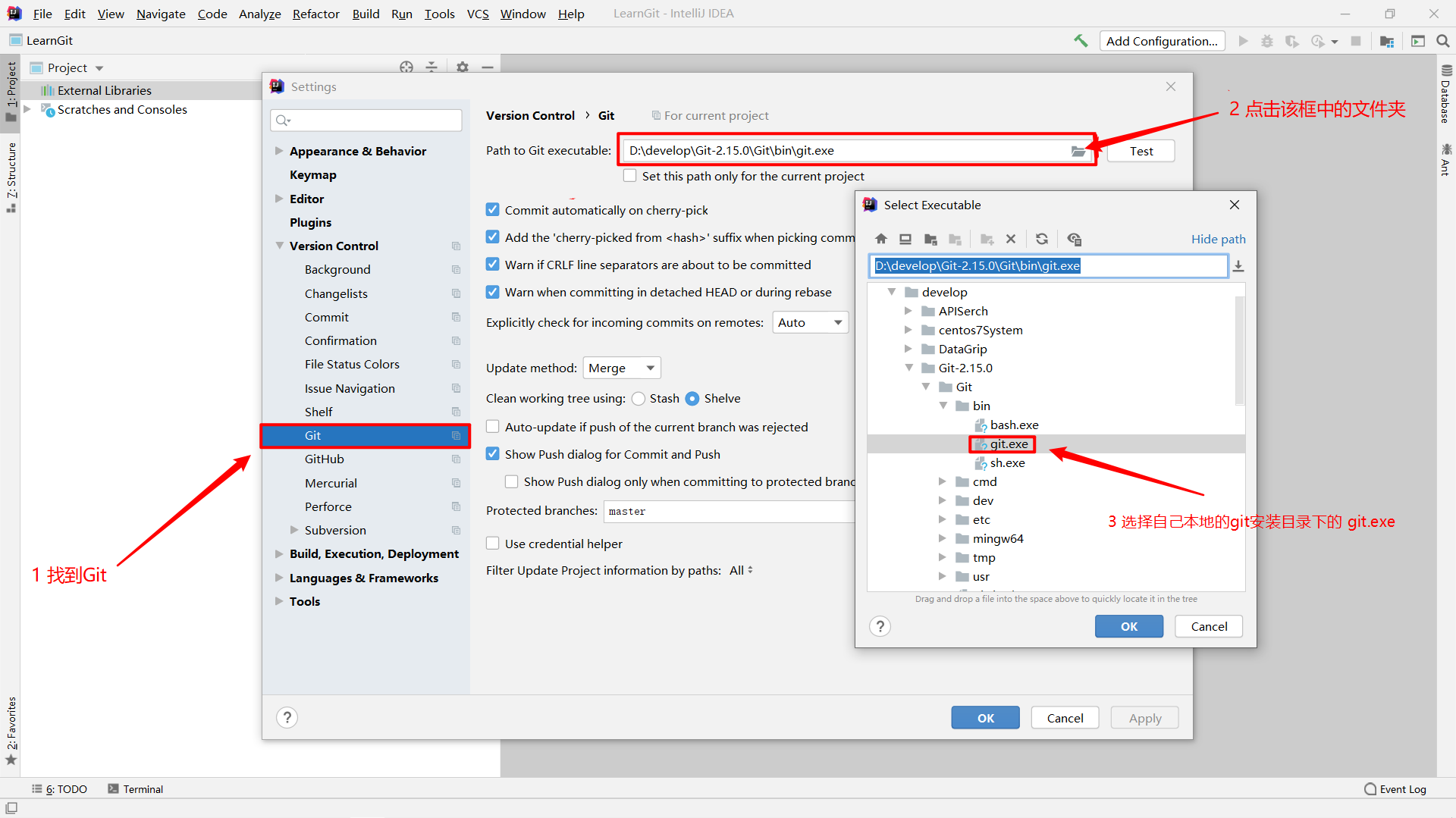Select GitHub in settings tree
1456x818 pixels.
(x=325, y=459)
